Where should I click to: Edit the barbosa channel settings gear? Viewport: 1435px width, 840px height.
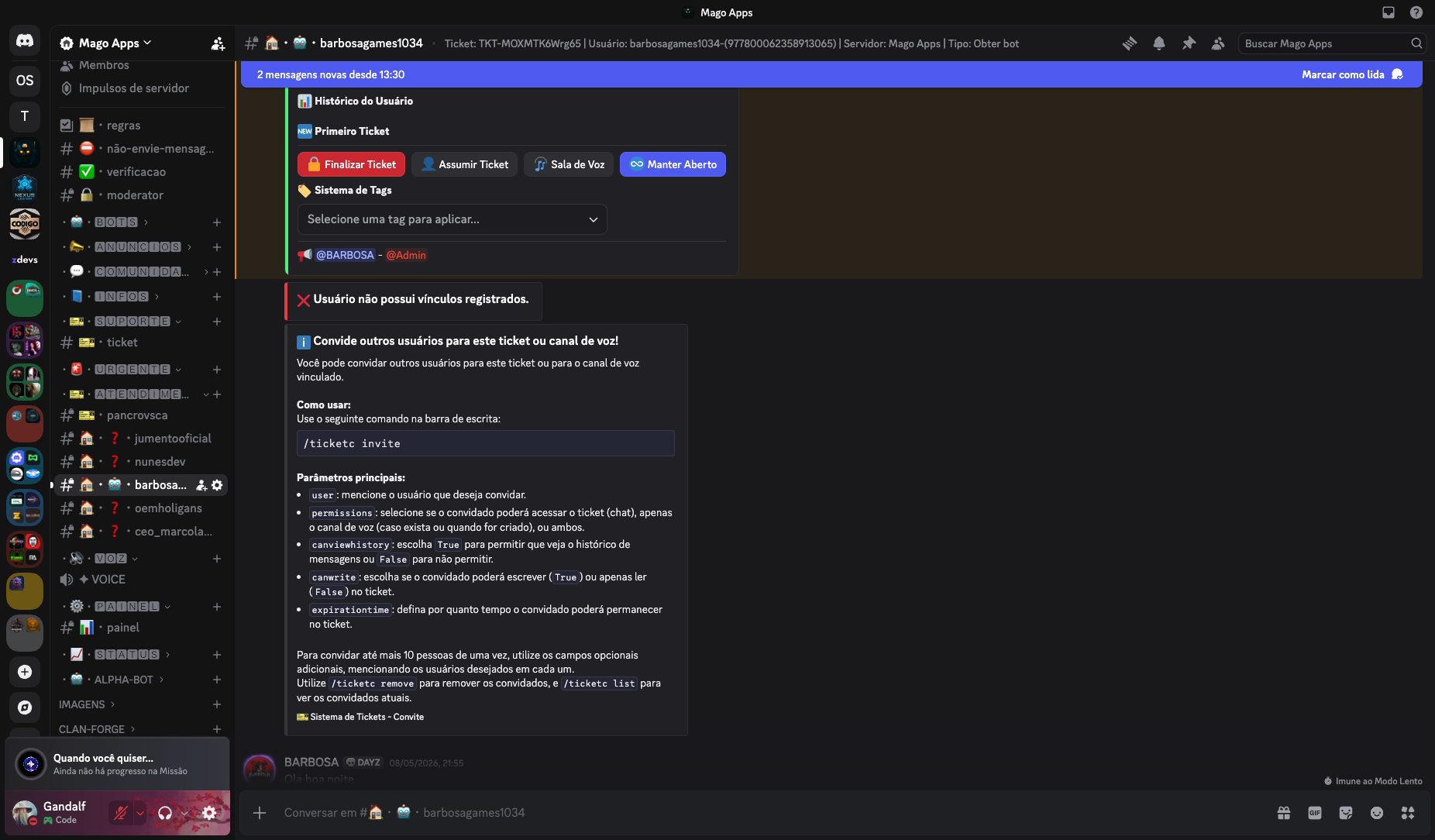(217, 485)
